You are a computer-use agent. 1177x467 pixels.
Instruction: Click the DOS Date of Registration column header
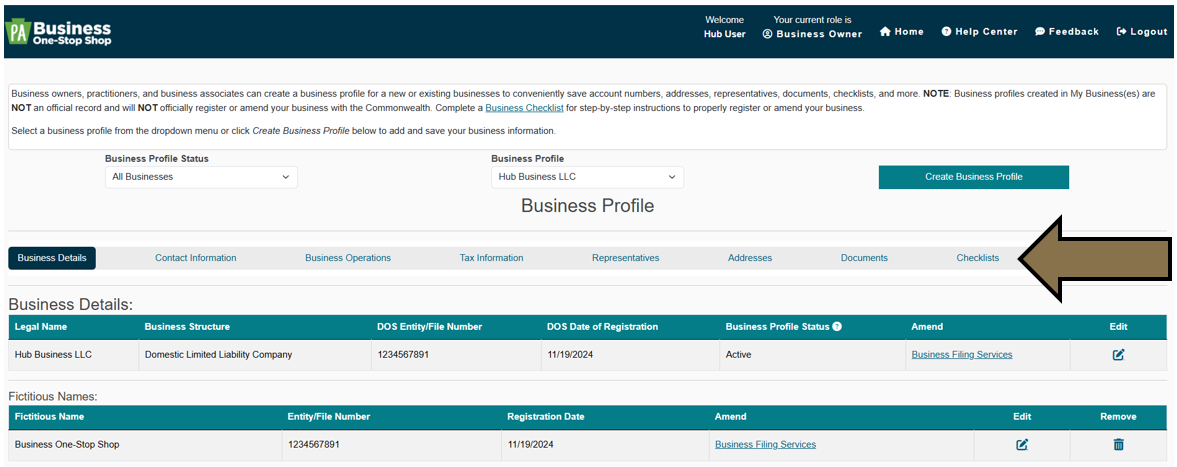603,327
